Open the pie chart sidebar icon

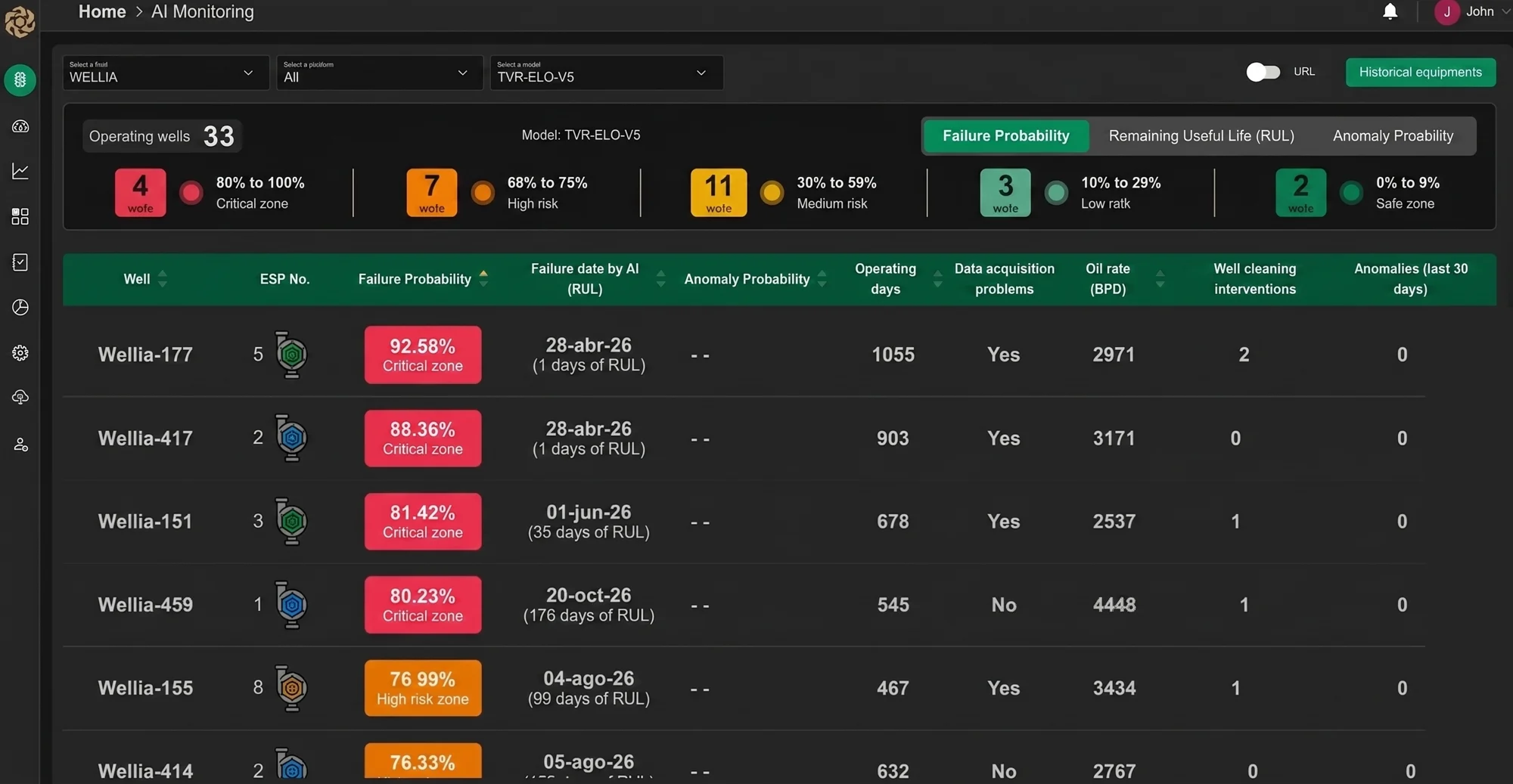(20, 308)
